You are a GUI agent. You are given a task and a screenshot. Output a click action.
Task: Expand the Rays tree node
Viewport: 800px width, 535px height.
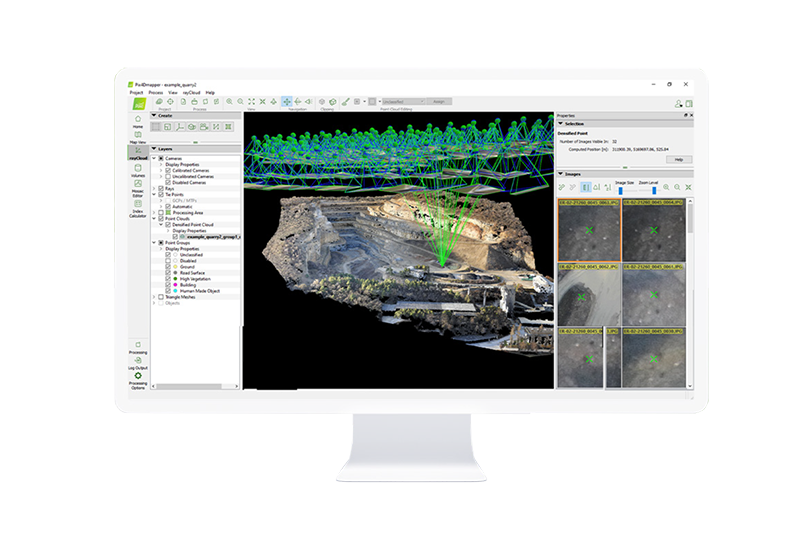(x=153, y=188)
